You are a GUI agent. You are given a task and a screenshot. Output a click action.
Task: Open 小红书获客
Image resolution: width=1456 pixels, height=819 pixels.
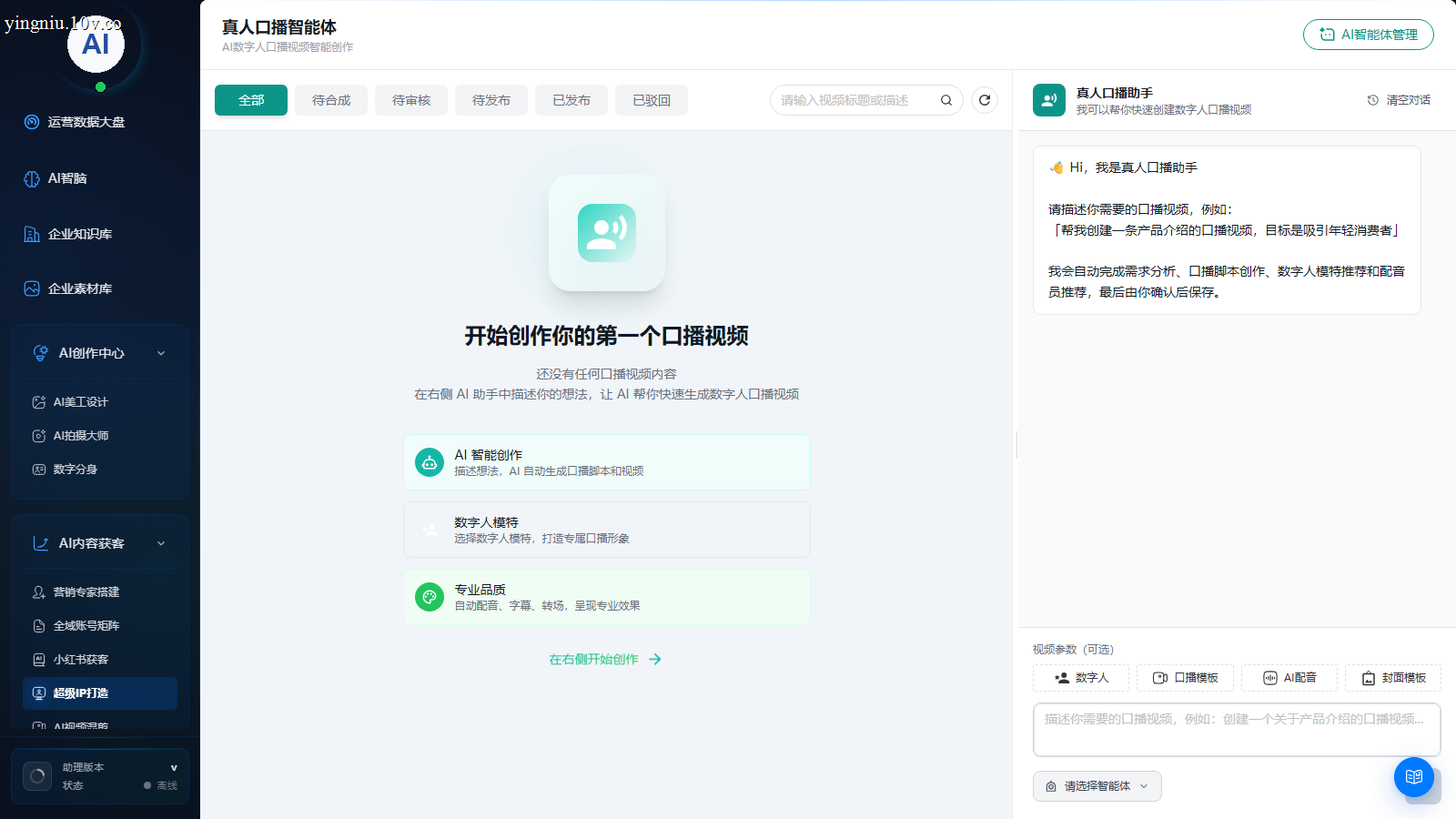tap(100, 660)
